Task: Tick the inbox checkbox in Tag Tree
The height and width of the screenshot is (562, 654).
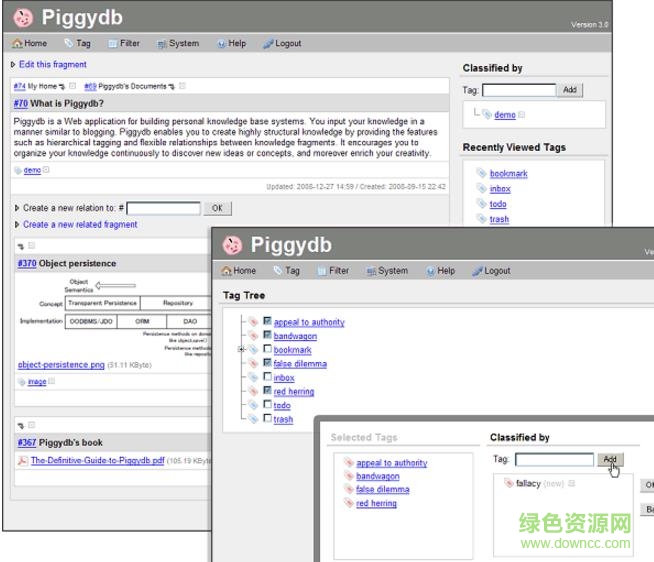Action: pyautogui.click(x=267, y=376)
